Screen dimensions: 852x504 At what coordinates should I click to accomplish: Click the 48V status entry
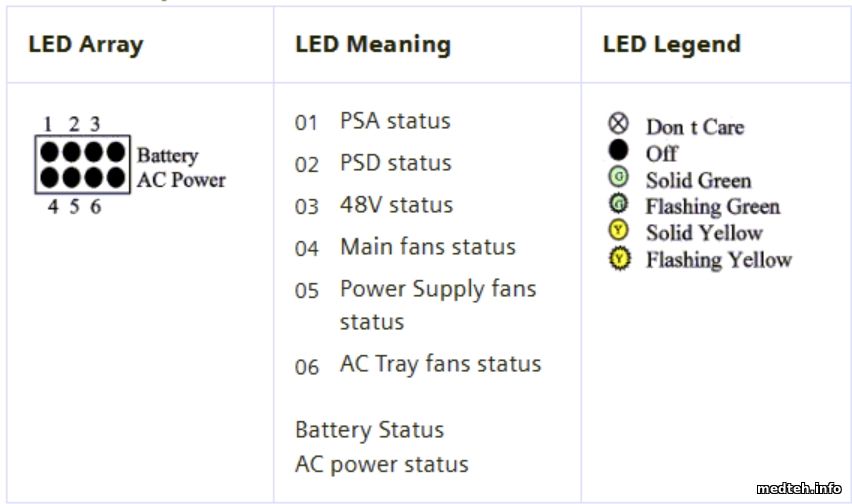click(396, 205)
